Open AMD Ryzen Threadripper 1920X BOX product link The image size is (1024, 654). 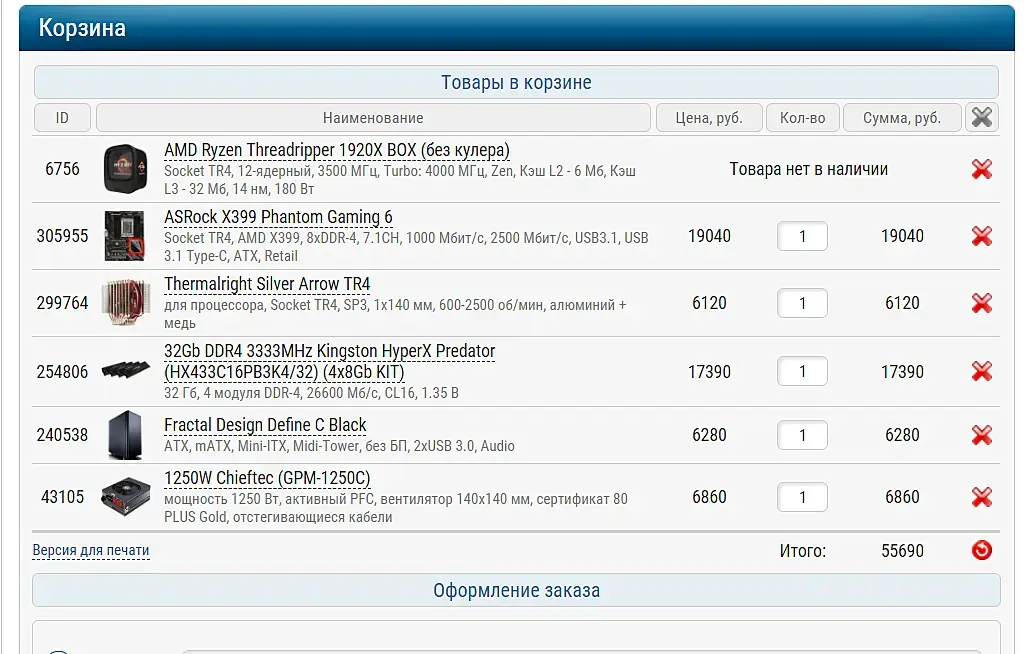(336, 150)
